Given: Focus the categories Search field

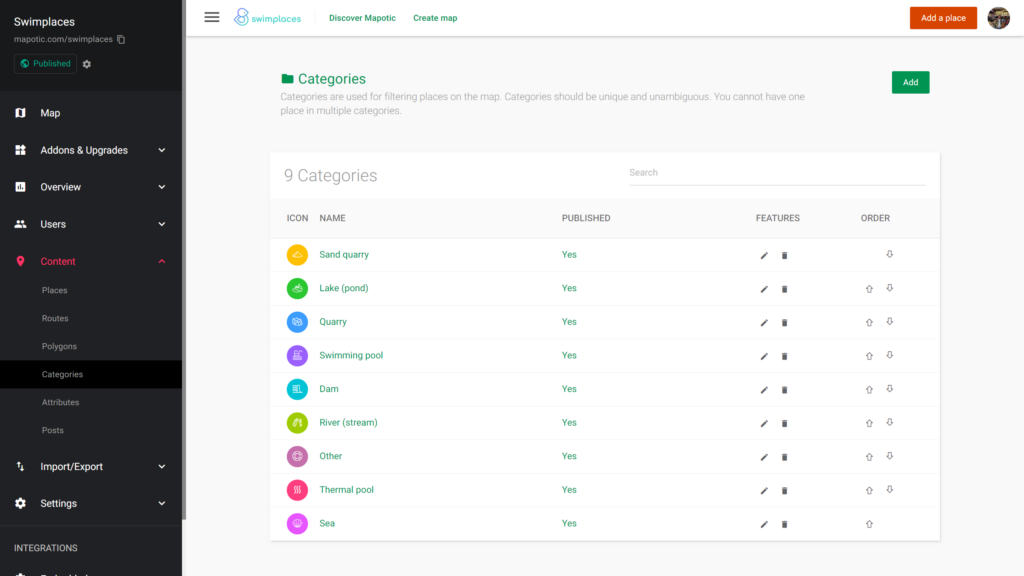Looking at the screenshot, I should 777,173.
